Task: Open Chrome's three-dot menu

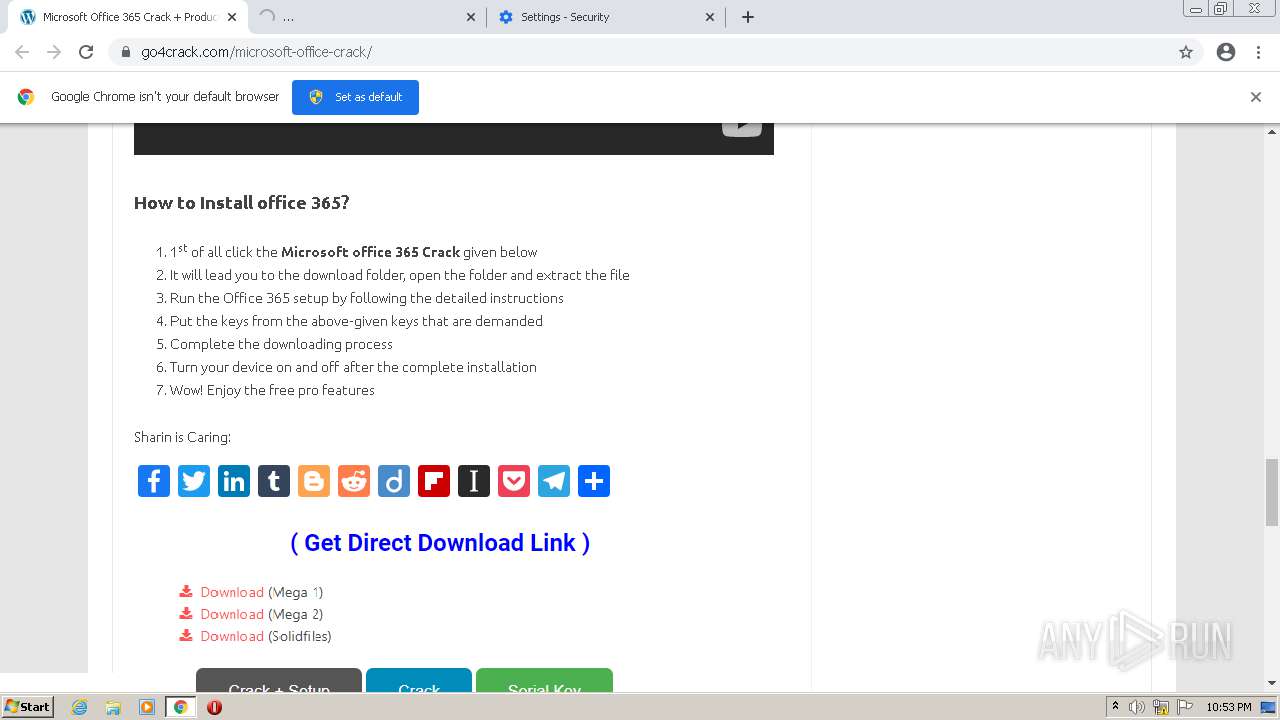Action: (x=1259, y=52)
